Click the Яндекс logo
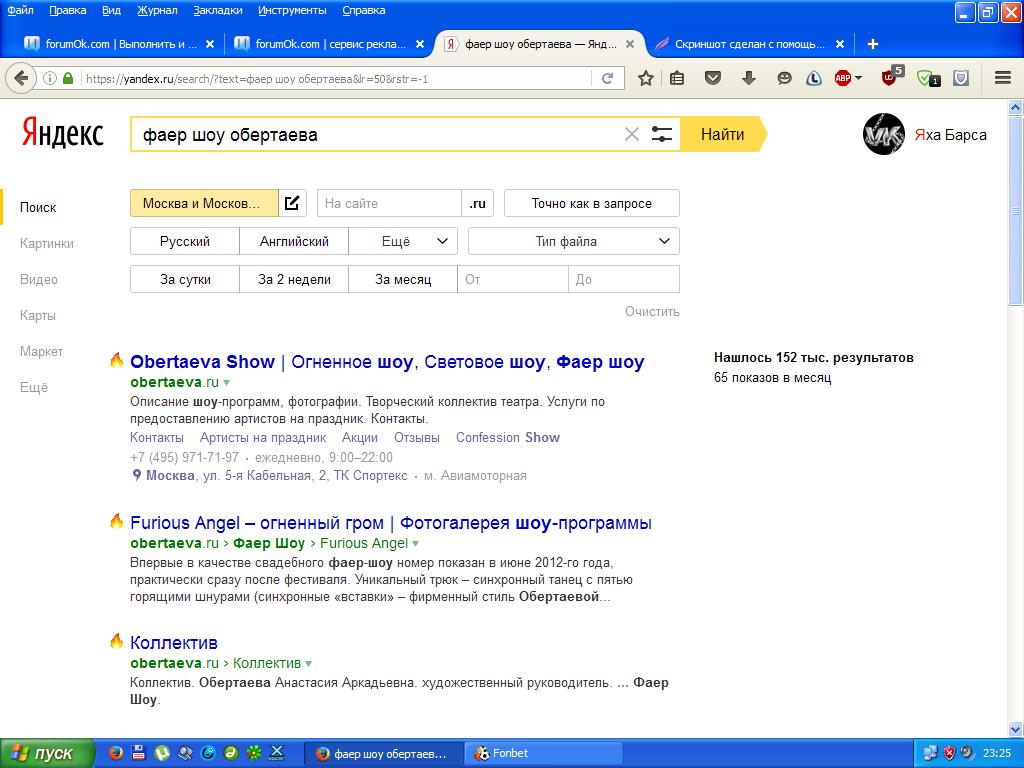 coord(63,133)
